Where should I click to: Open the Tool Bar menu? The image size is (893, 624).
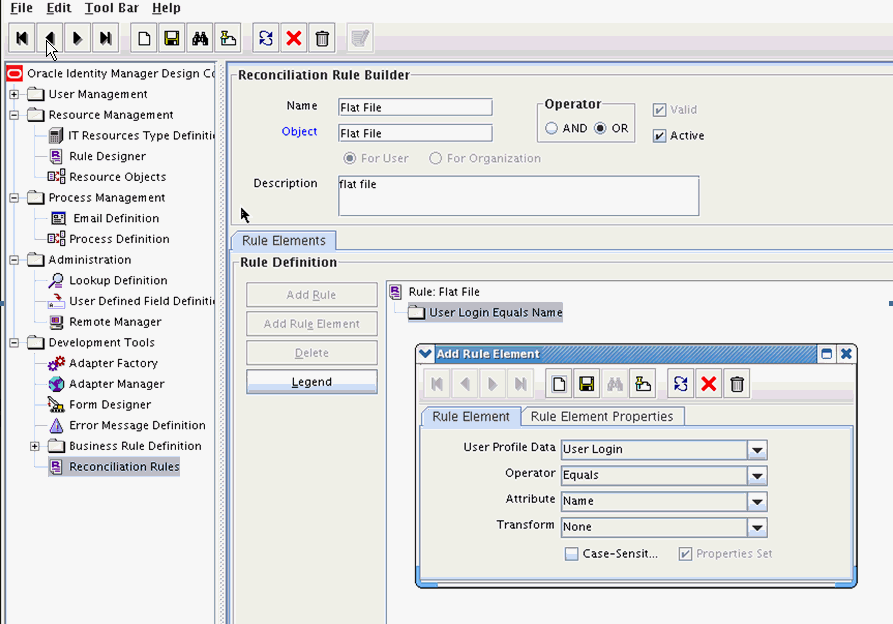coord(111,8)
